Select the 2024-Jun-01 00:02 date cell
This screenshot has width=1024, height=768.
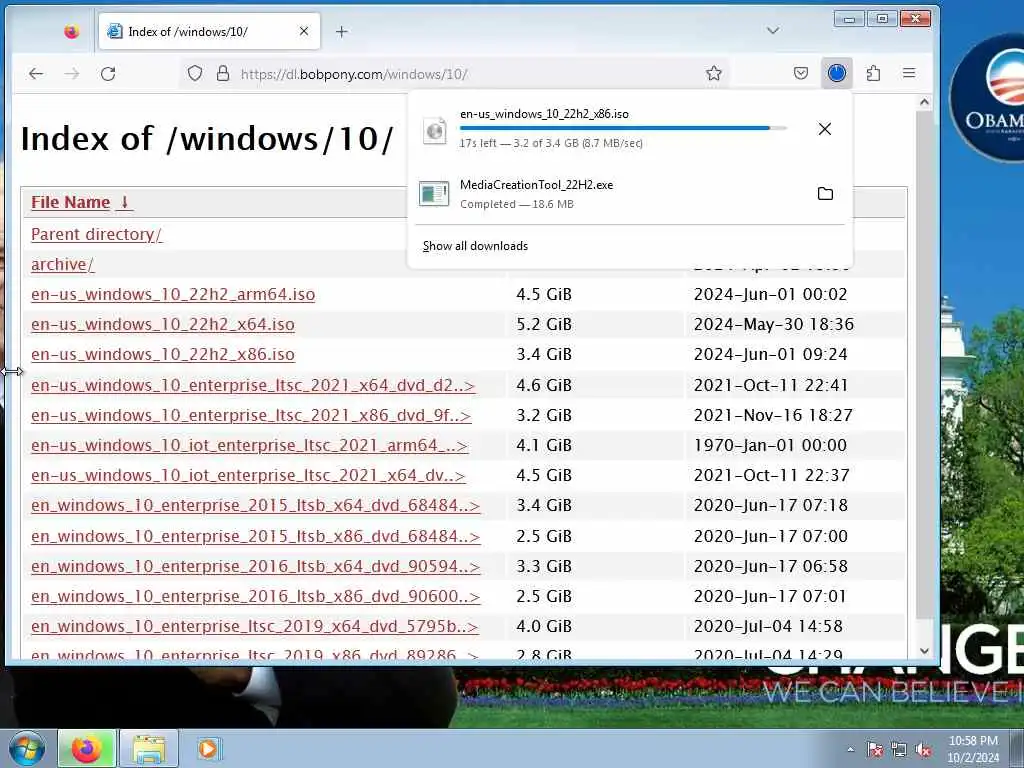(x=771, y=295)
